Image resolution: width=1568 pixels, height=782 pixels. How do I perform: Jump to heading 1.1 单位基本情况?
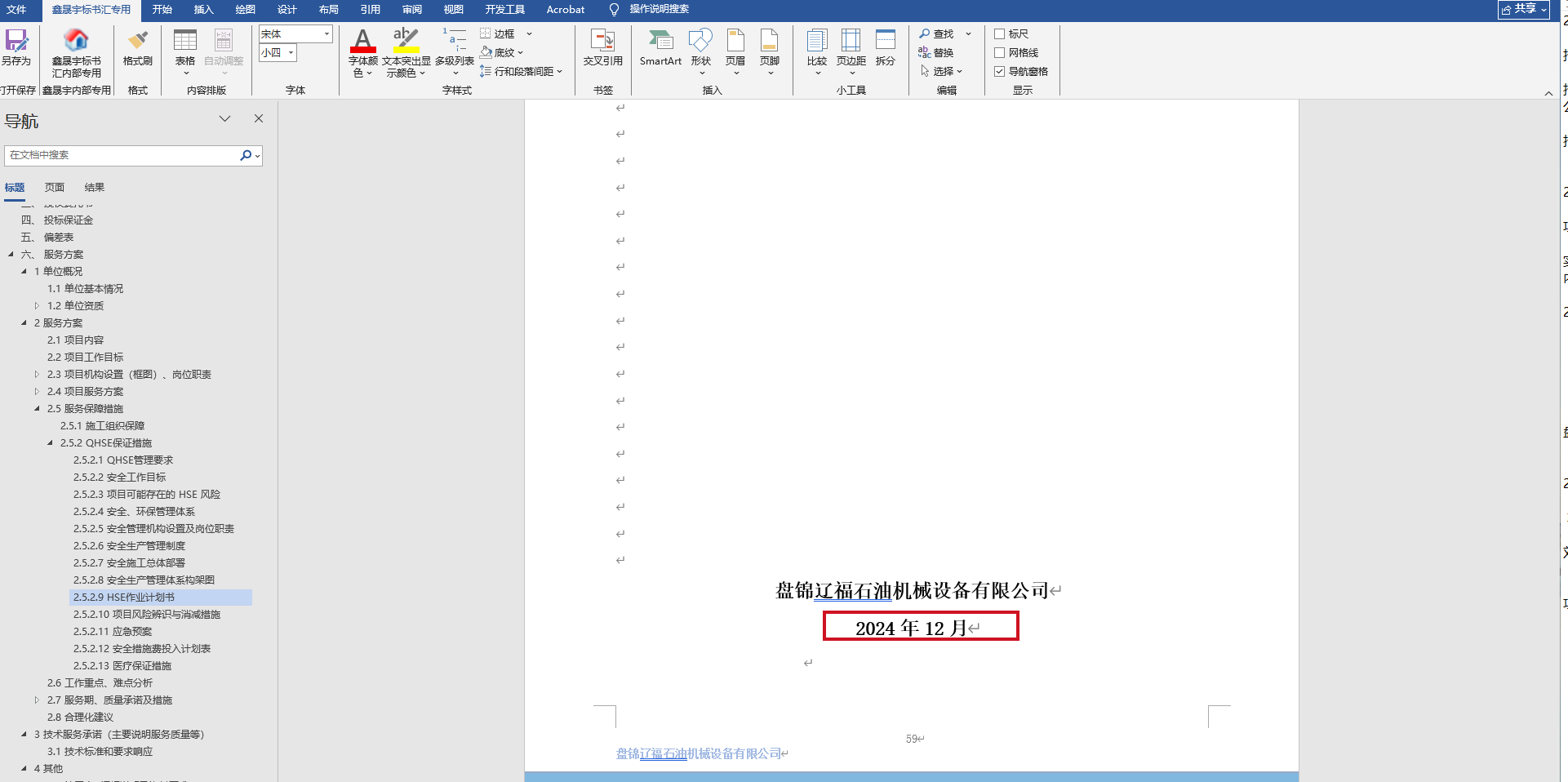(x=86, y=289)
